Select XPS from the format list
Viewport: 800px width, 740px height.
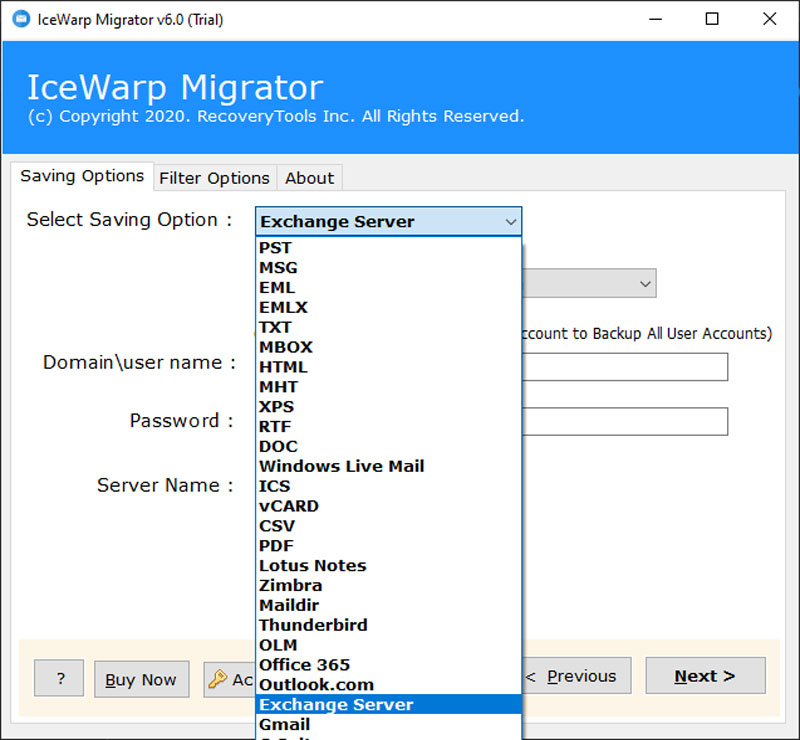pyautogui.click(x=388, y=407)
